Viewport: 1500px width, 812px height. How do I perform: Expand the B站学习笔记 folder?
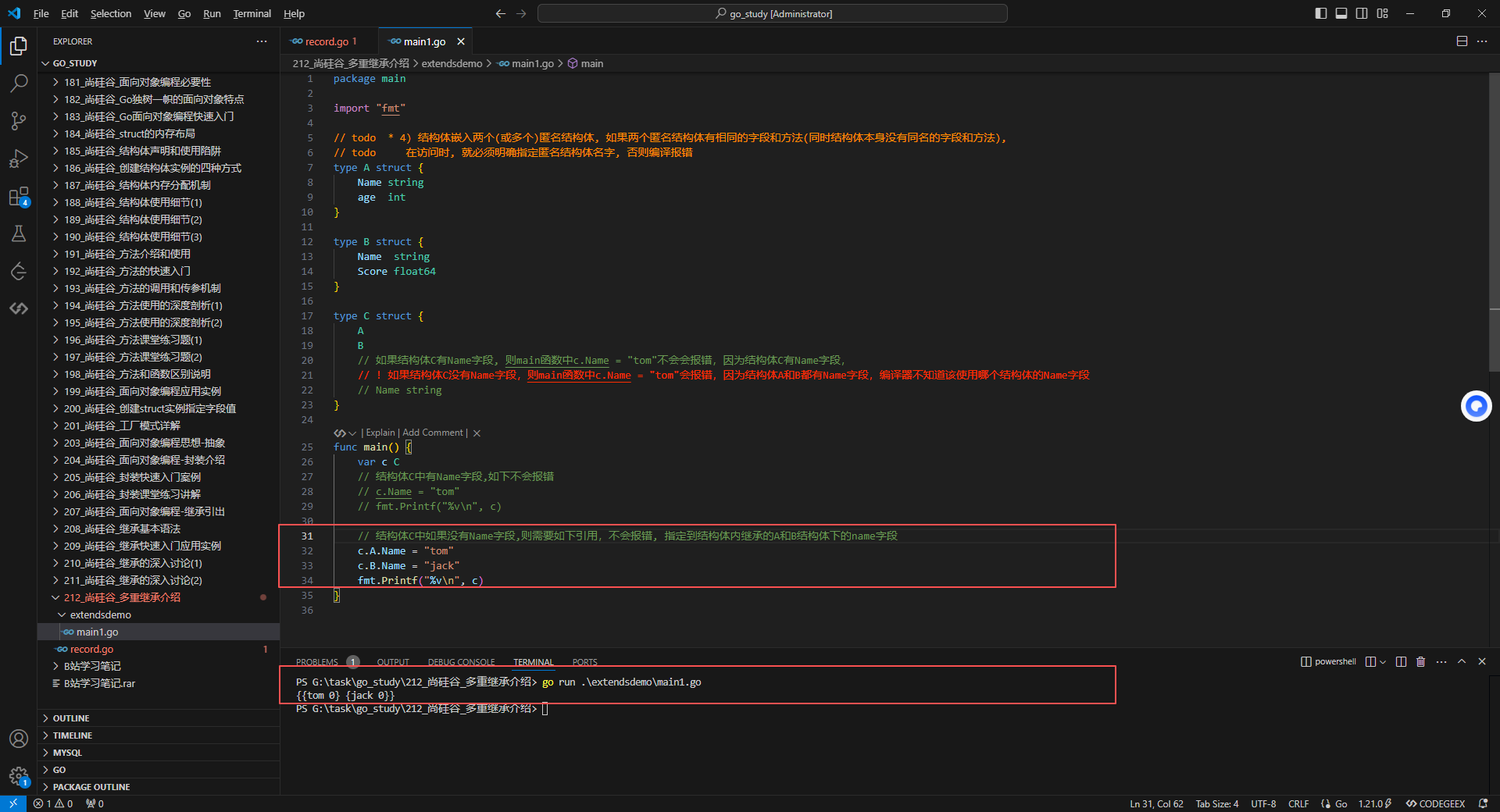(159, 666)
